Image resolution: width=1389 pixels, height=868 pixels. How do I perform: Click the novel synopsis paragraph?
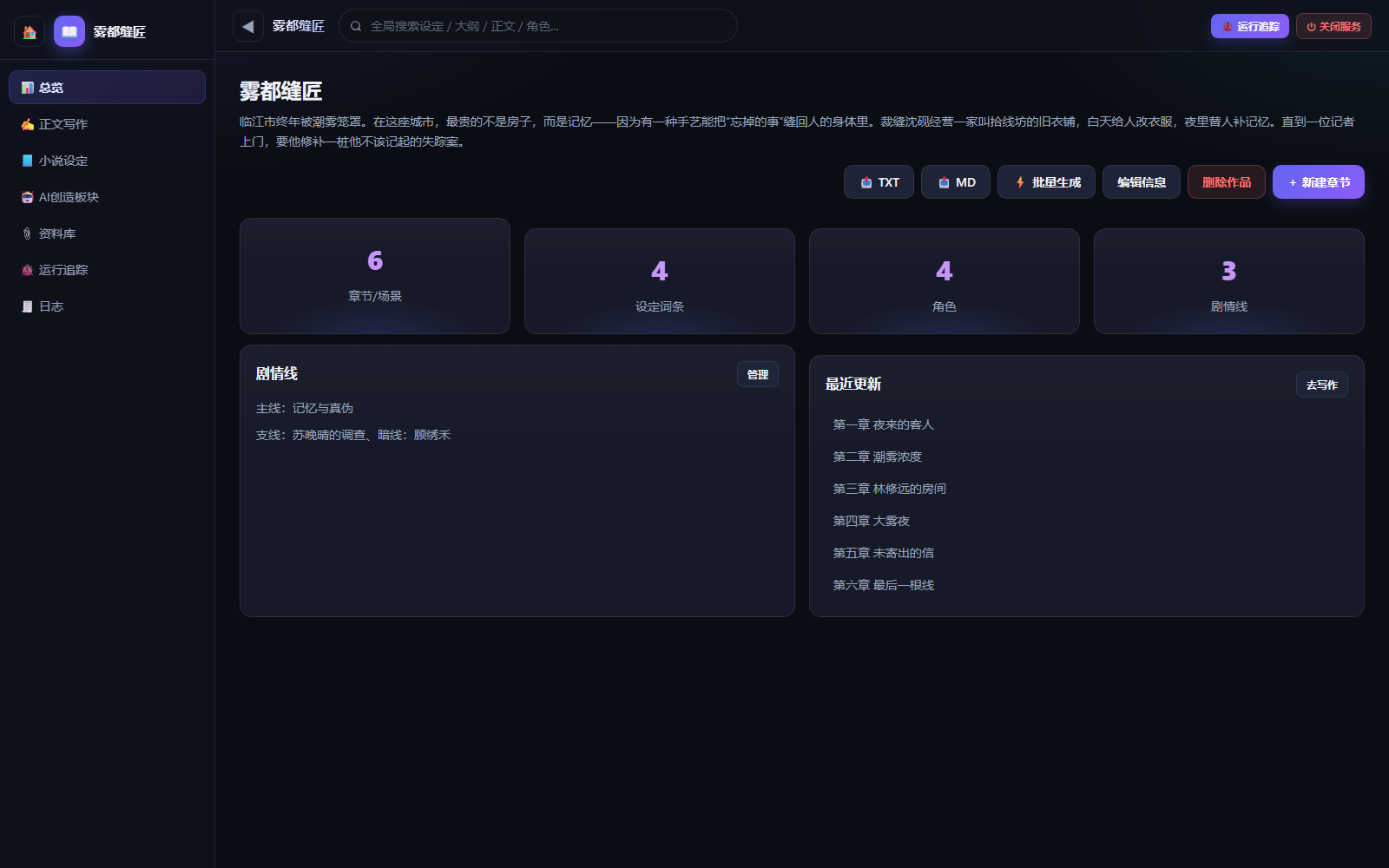tap(799, 131)
